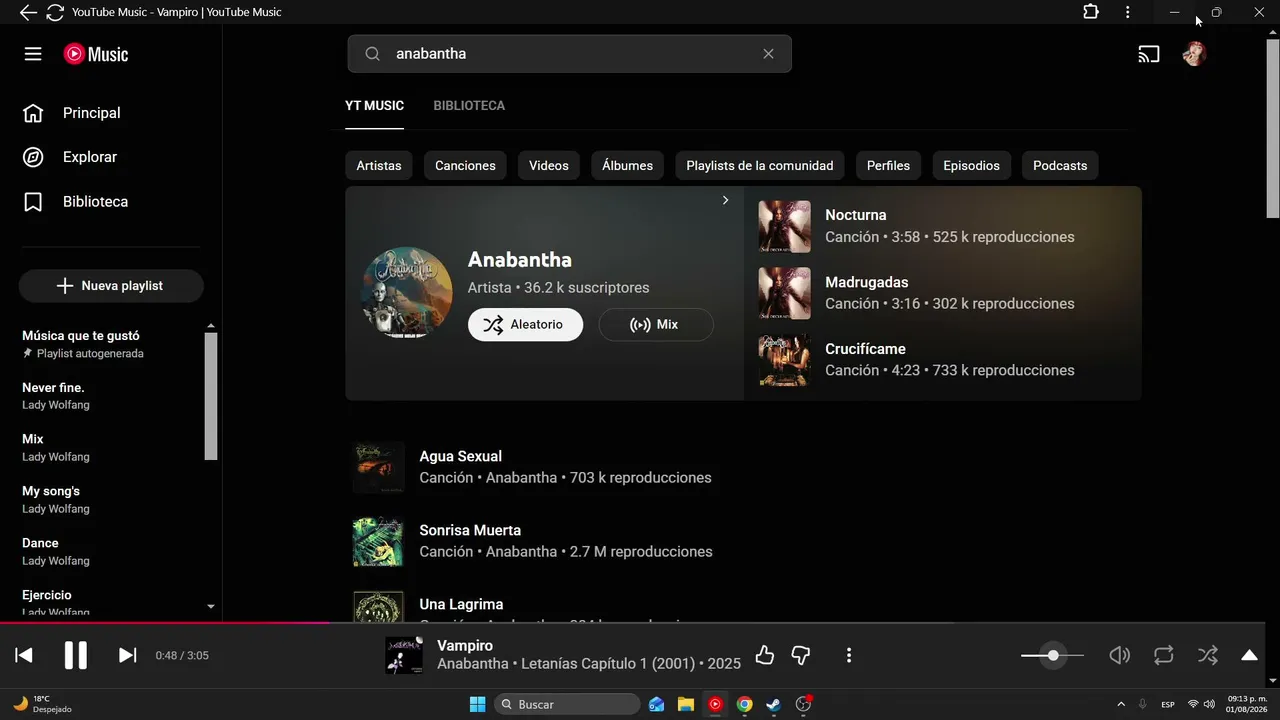Open the app three-dot menu in title bar

tap(1128, 12)
